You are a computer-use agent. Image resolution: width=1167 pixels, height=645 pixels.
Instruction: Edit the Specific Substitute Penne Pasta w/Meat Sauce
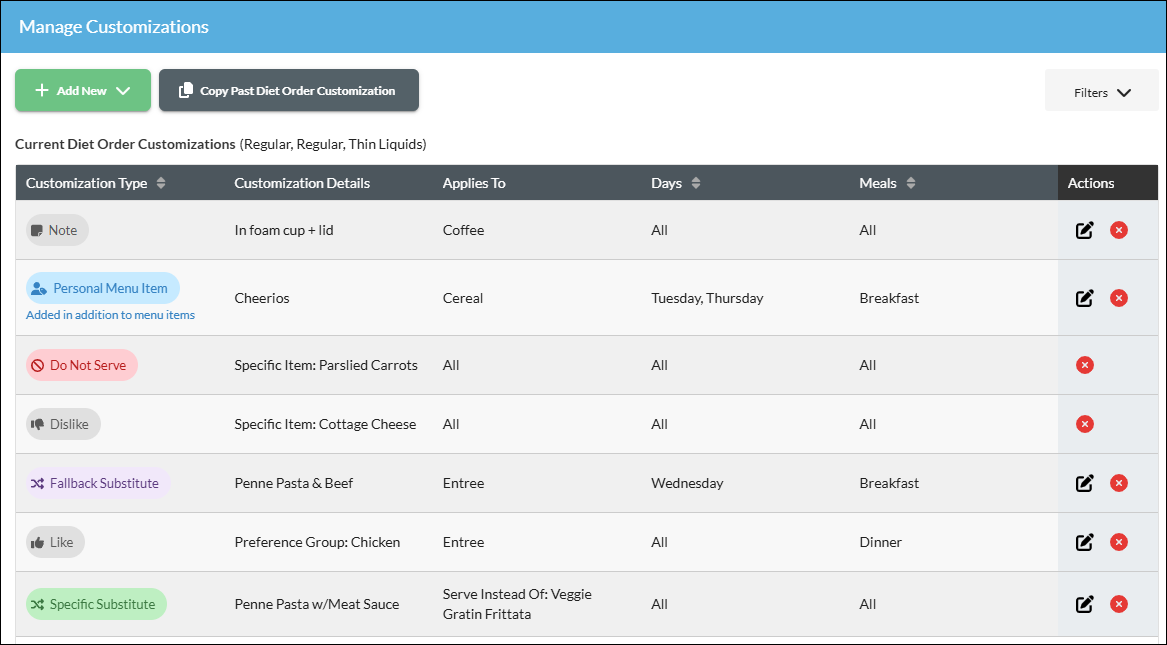point(1084,604)
